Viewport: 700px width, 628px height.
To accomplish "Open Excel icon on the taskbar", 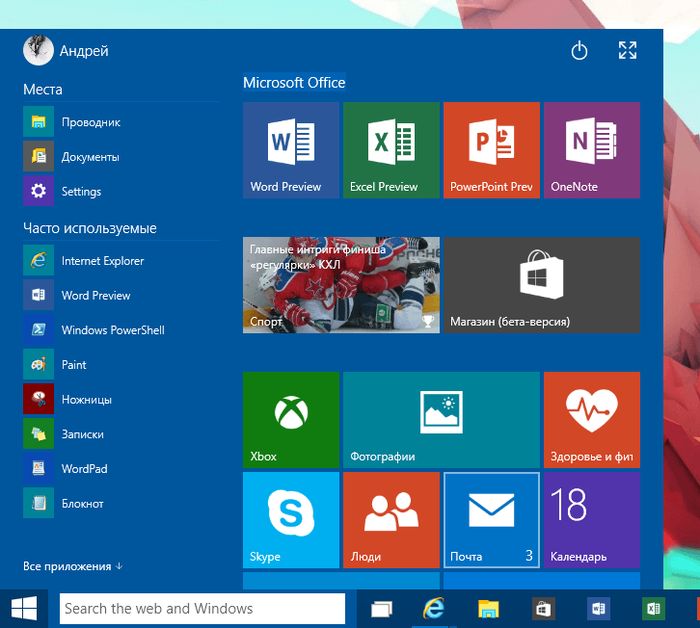I will pyautogui.click(x=653, y=608).
